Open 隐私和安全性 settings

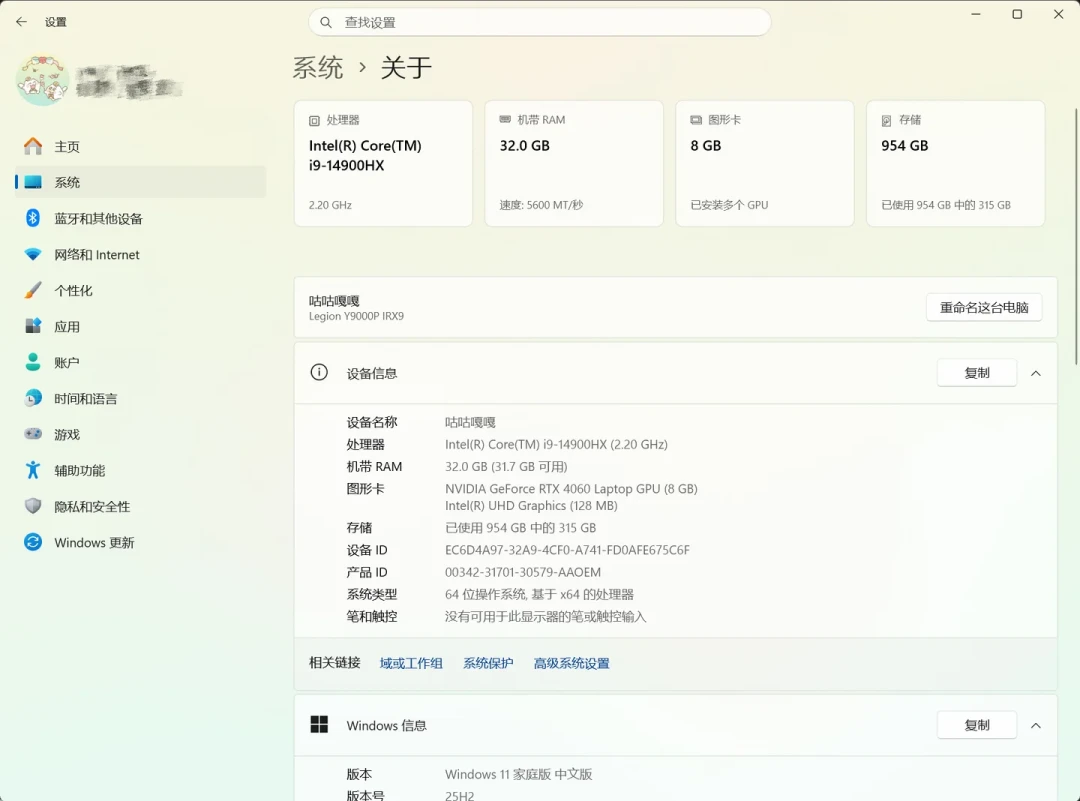[141, 506]
